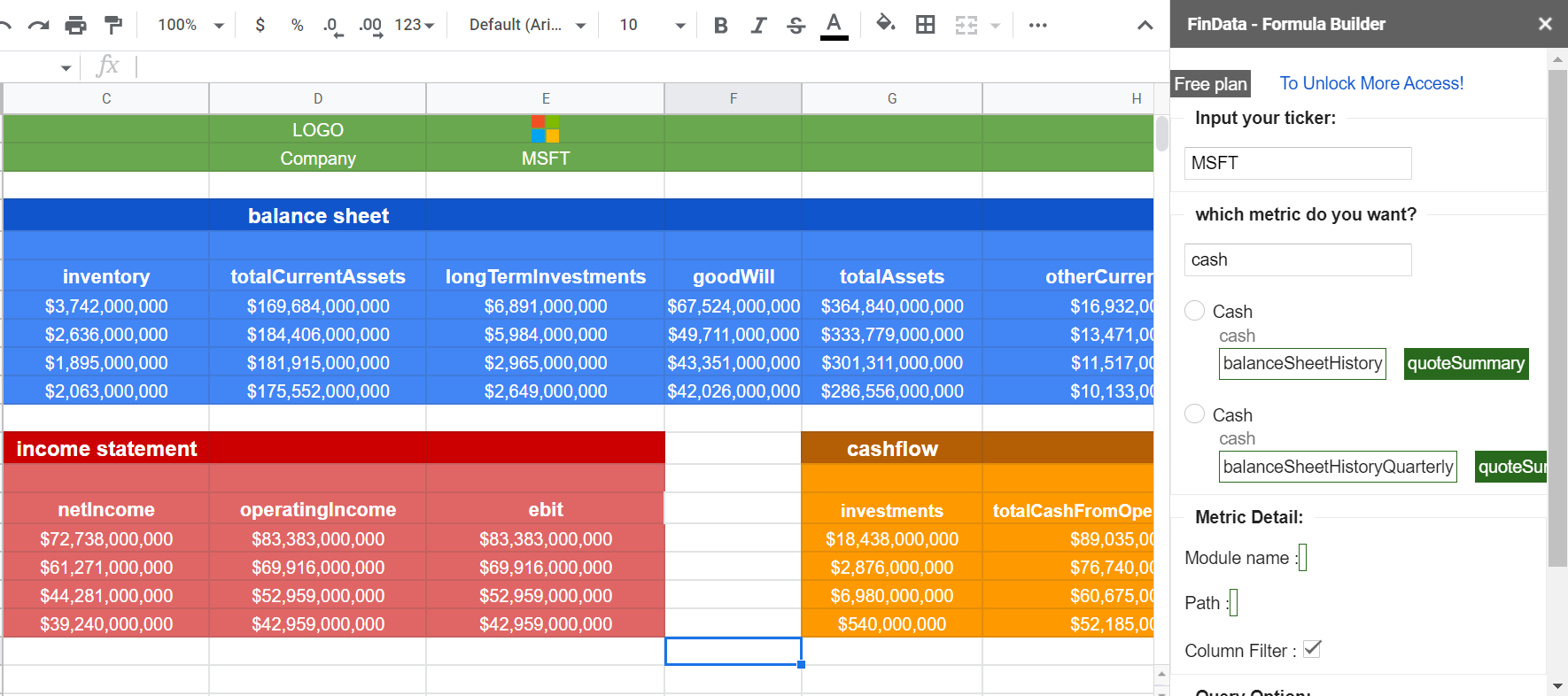This screenshot has width=1568, height=696.
Task: Select column G header
Action: coord(892,98)
